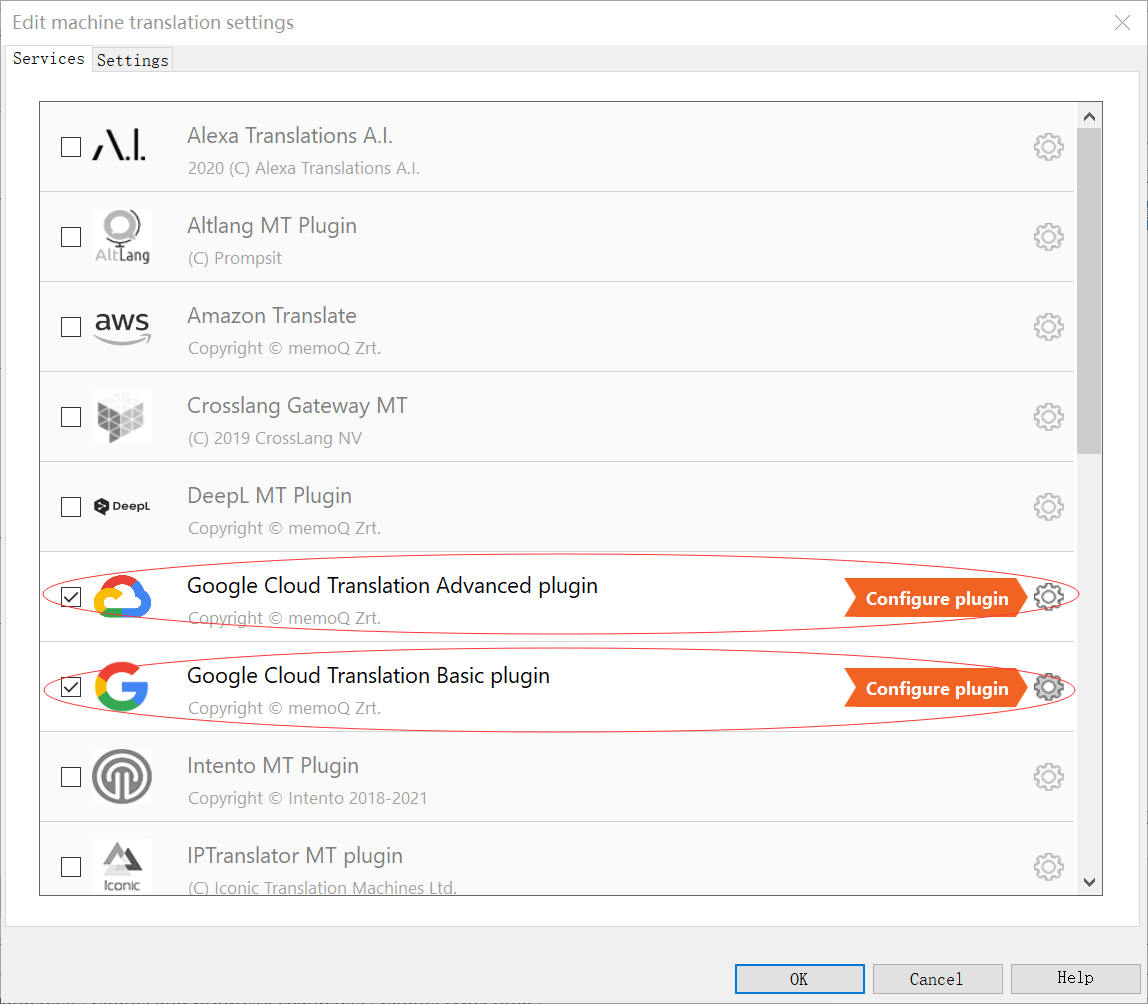Tick the Amazon Translate checkbox

(71, 327)
